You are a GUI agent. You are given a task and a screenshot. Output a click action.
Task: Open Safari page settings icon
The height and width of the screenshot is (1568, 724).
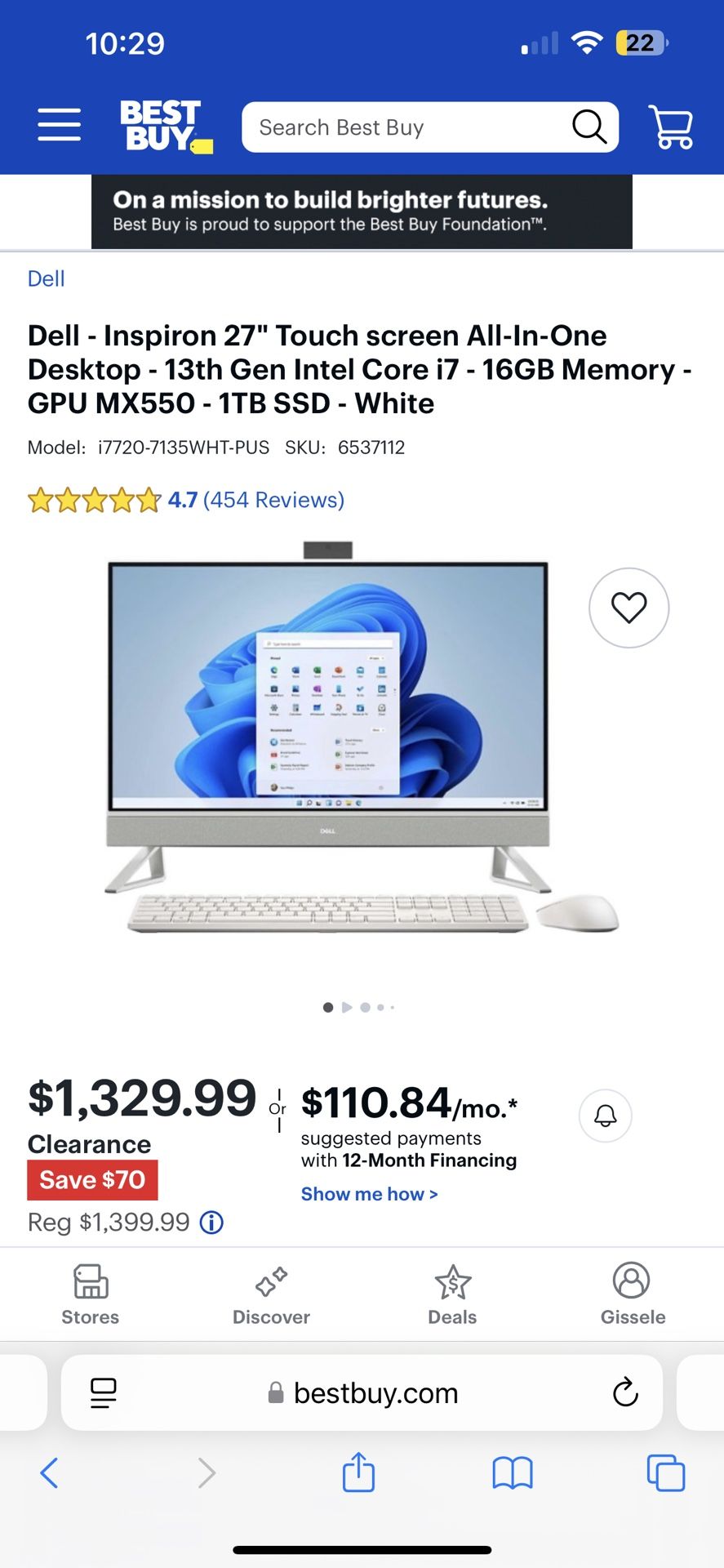(x=104, y=1392)
